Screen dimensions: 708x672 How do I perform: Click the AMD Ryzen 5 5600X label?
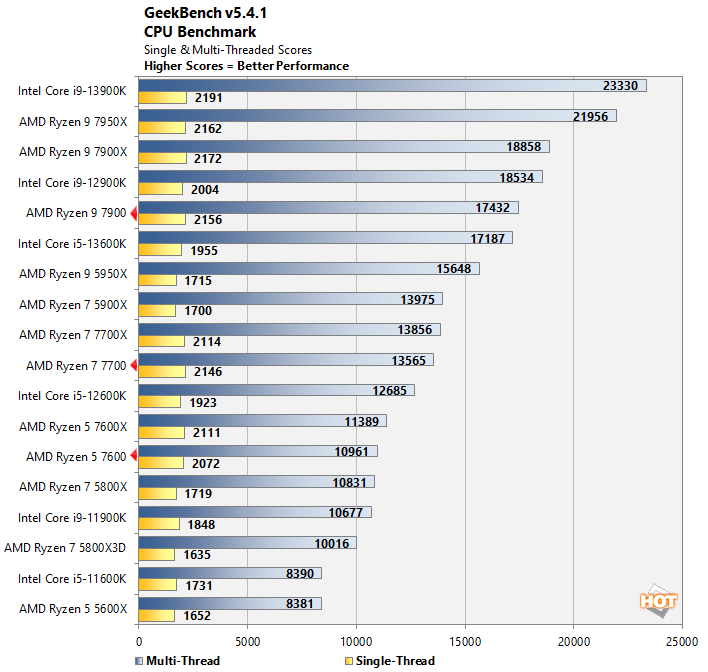point(73,609)
